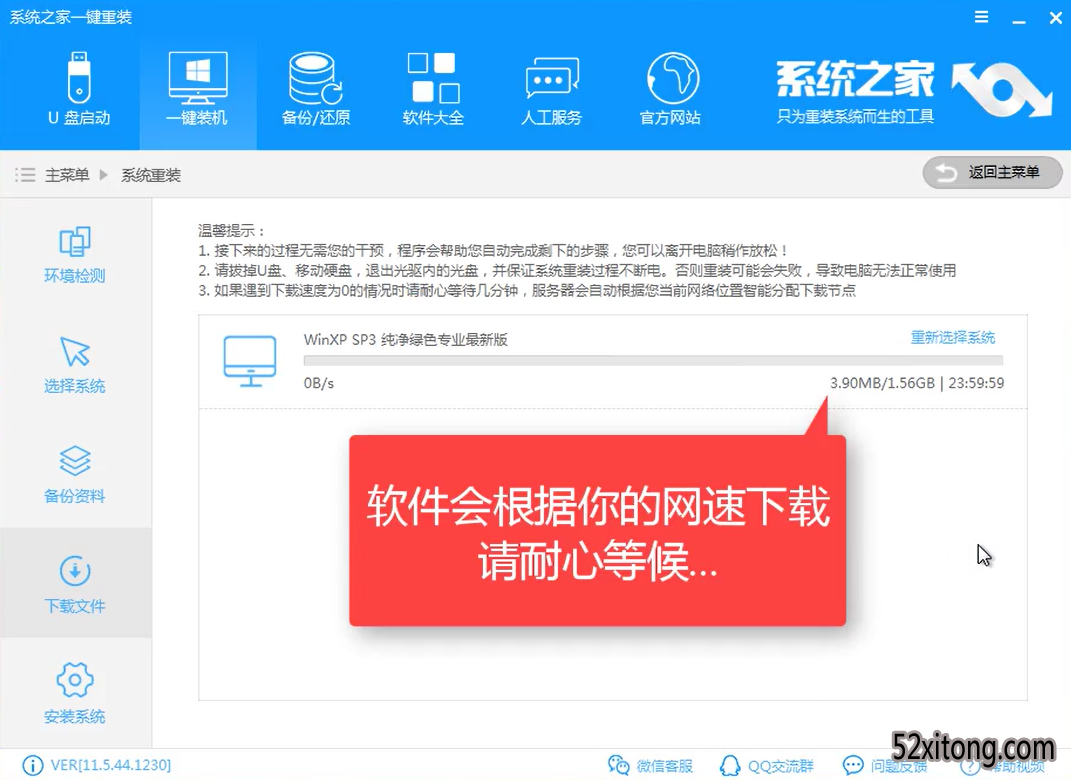Viewport: 1071px width, 780px height.
Task: Open 备份/还原 section
Action: coord(316,89)
